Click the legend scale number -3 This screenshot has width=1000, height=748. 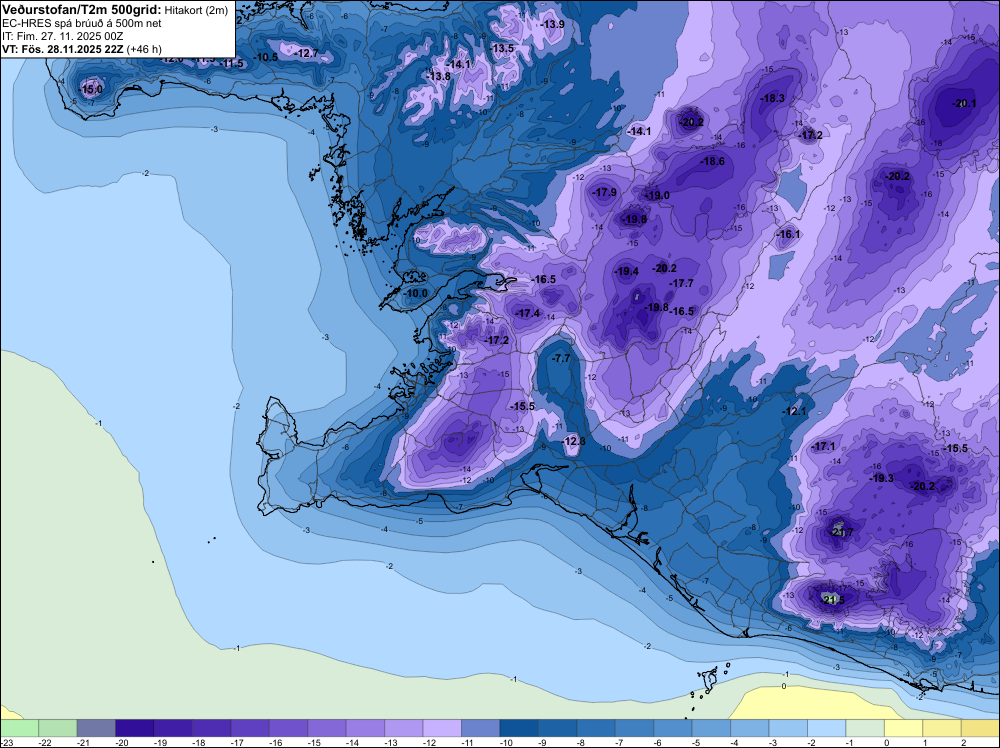click(772, 742)
